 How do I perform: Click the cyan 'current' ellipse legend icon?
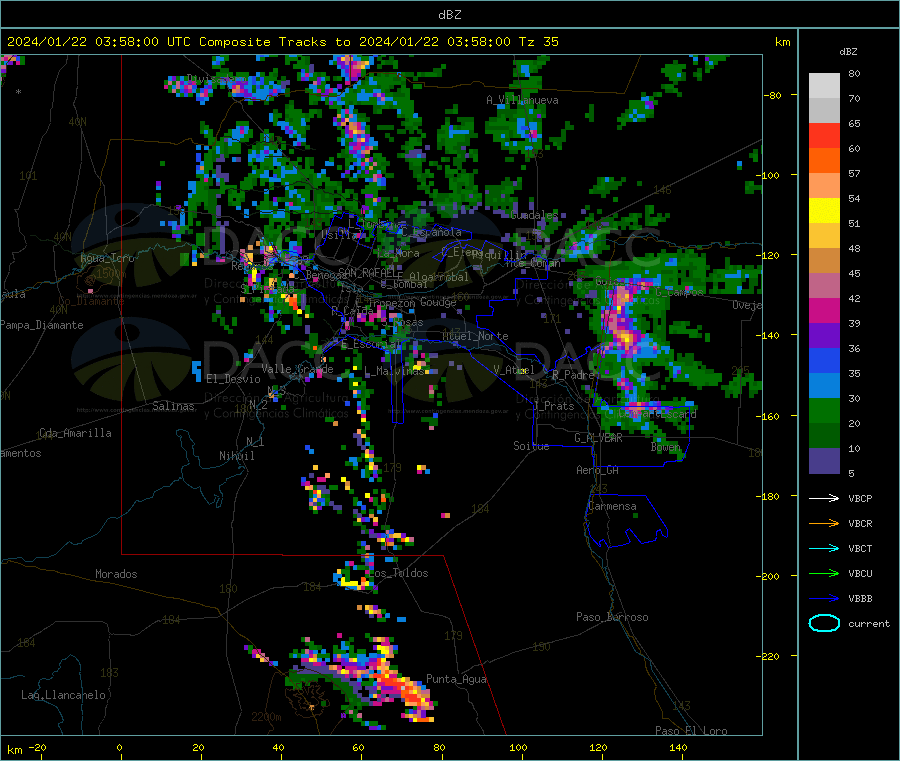(x=824, y=623)
